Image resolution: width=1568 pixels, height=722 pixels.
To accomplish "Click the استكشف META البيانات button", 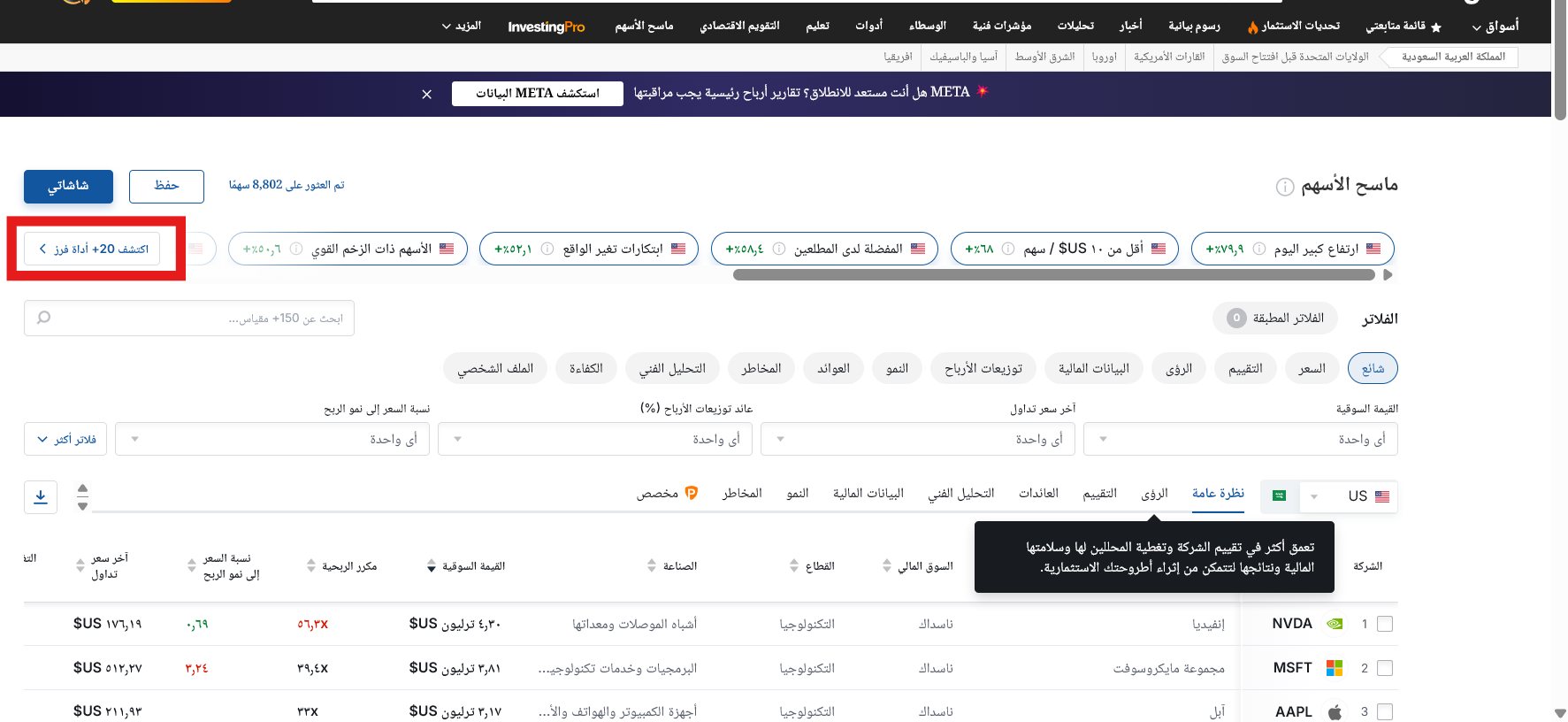I will coord(537,94).
